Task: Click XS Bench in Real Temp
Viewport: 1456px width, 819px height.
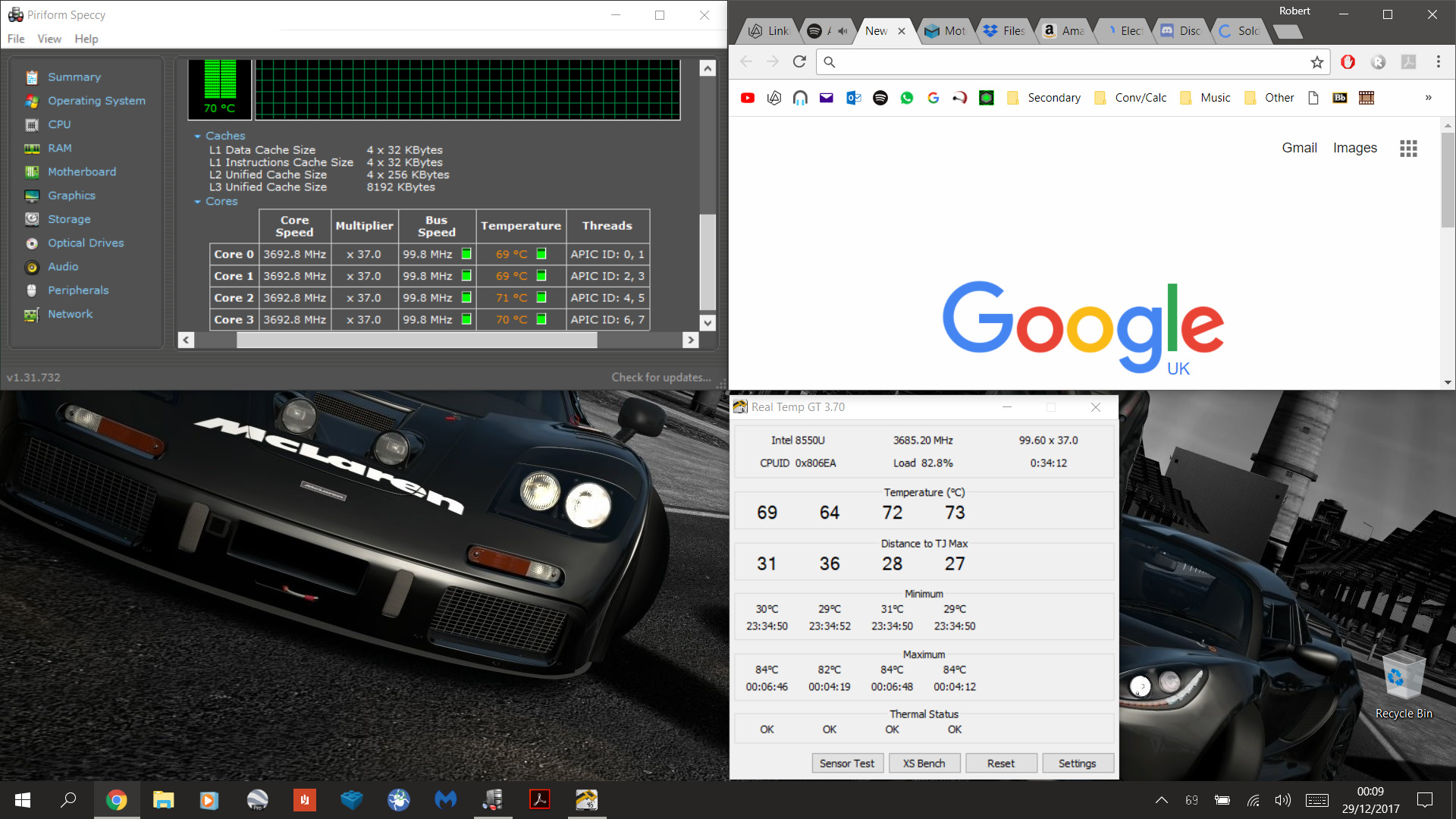Action: pos(924,763)
